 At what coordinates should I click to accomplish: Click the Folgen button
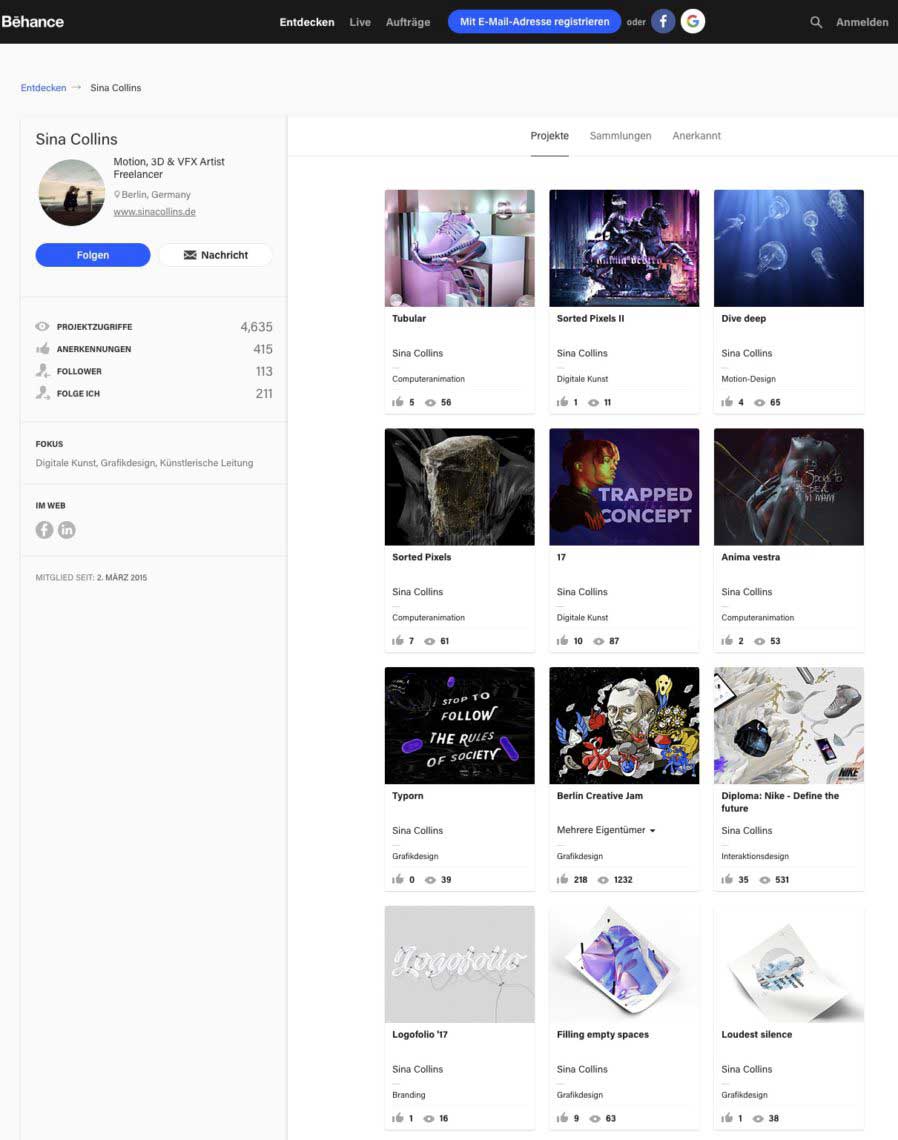(93, 255)
